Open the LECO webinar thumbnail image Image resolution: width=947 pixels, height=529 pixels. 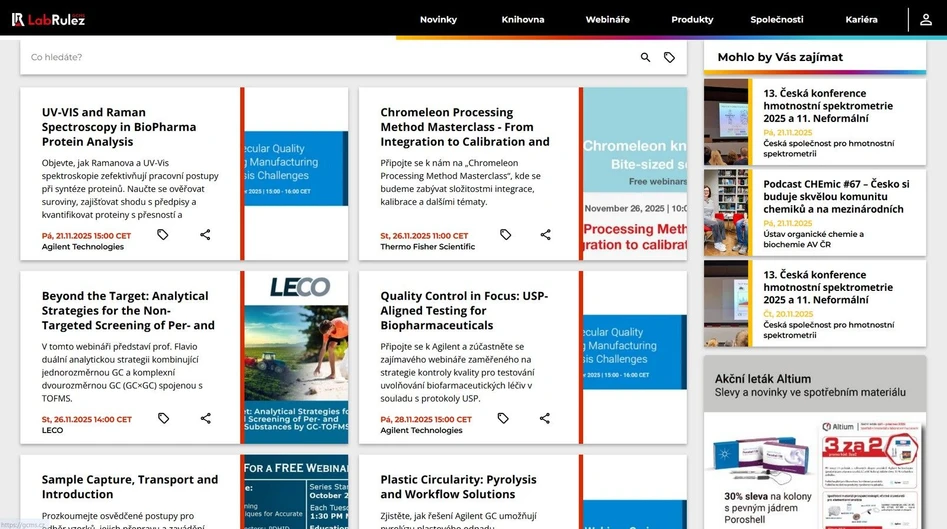click(x=297, y=357)
